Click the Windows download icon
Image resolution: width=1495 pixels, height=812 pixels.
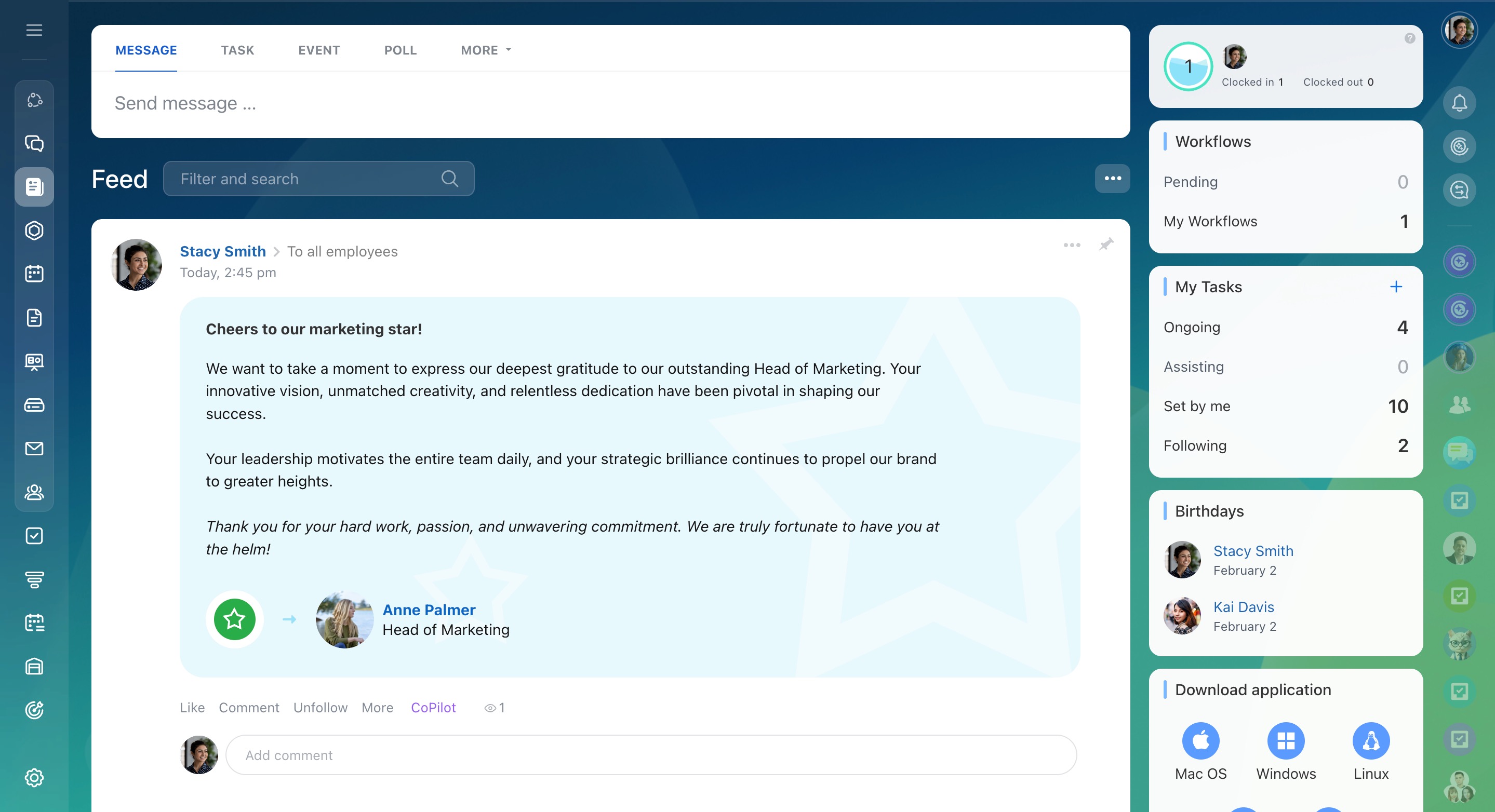pos(1286,741)
